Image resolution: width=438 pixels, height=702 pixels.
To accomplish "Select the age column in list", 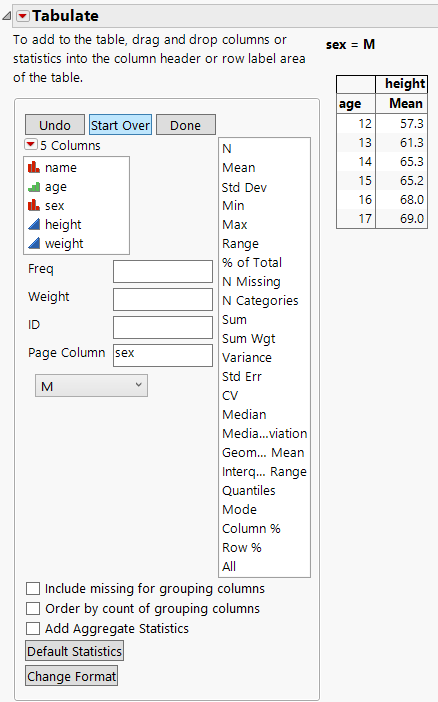I will (x=56, y=187).
